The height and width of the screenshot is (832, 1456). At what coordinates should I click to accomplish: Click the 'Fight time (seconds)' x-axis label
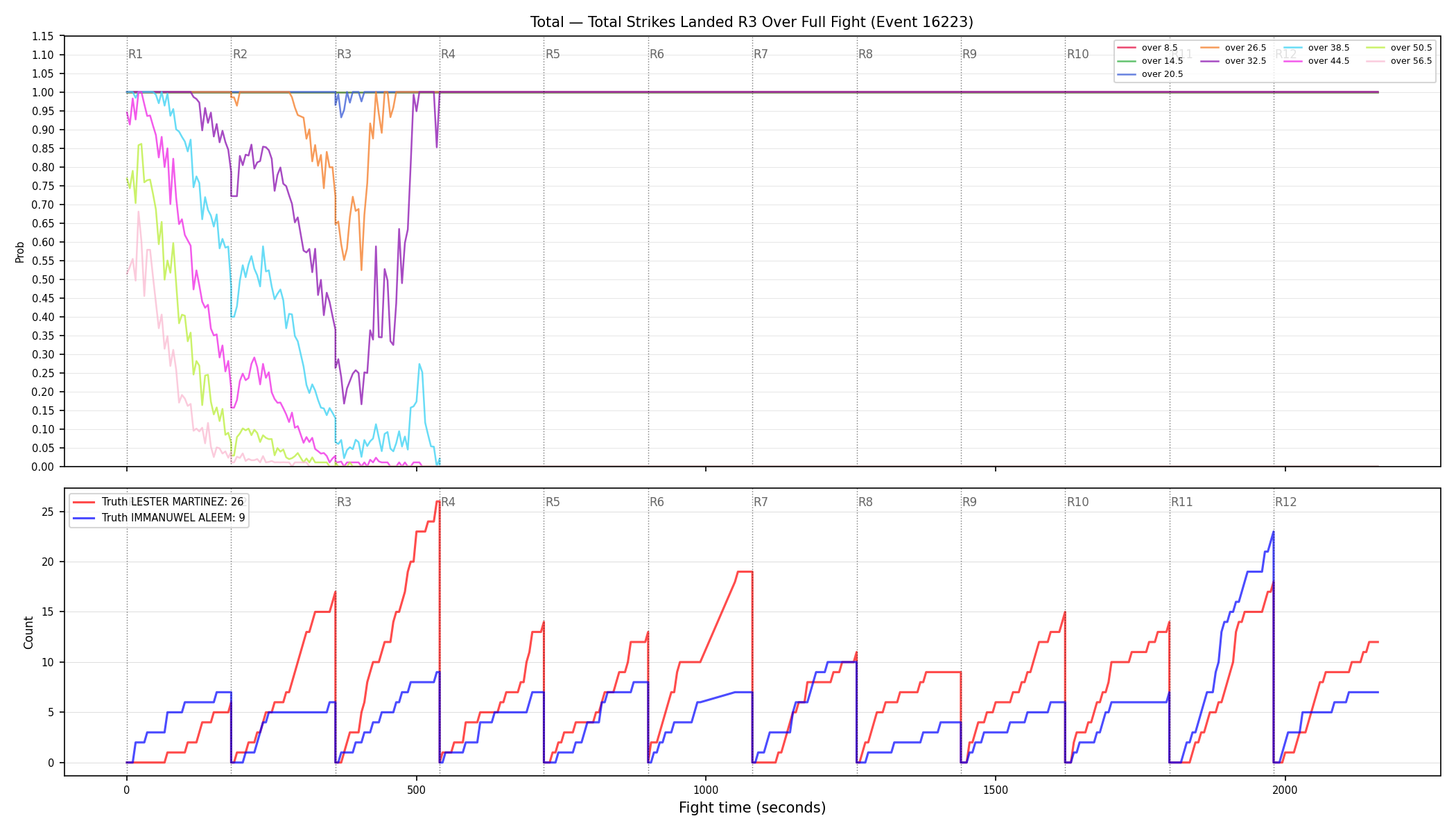pyautogui.click(x=752, y=808)
